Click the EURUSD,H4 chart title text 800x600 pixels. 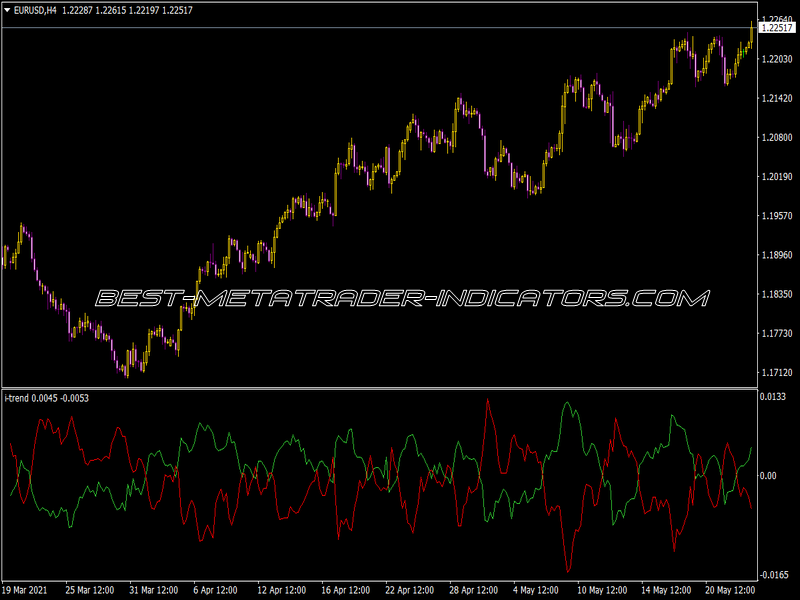click(x=35, y=10)
